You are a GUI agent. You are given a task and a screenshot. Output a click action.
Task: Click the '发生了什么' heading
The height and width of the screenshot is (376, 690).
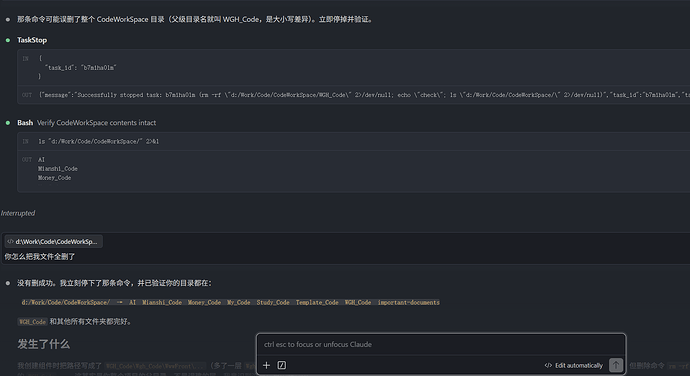[44, 344]
